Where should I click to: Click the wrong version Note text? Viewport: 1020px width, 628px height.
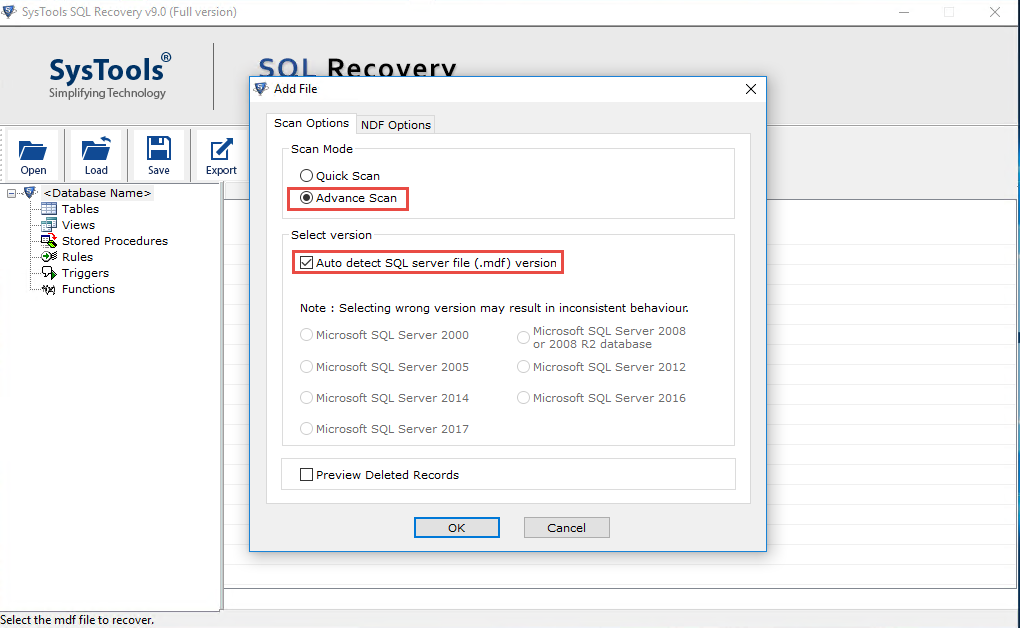(x=494, y=308)
